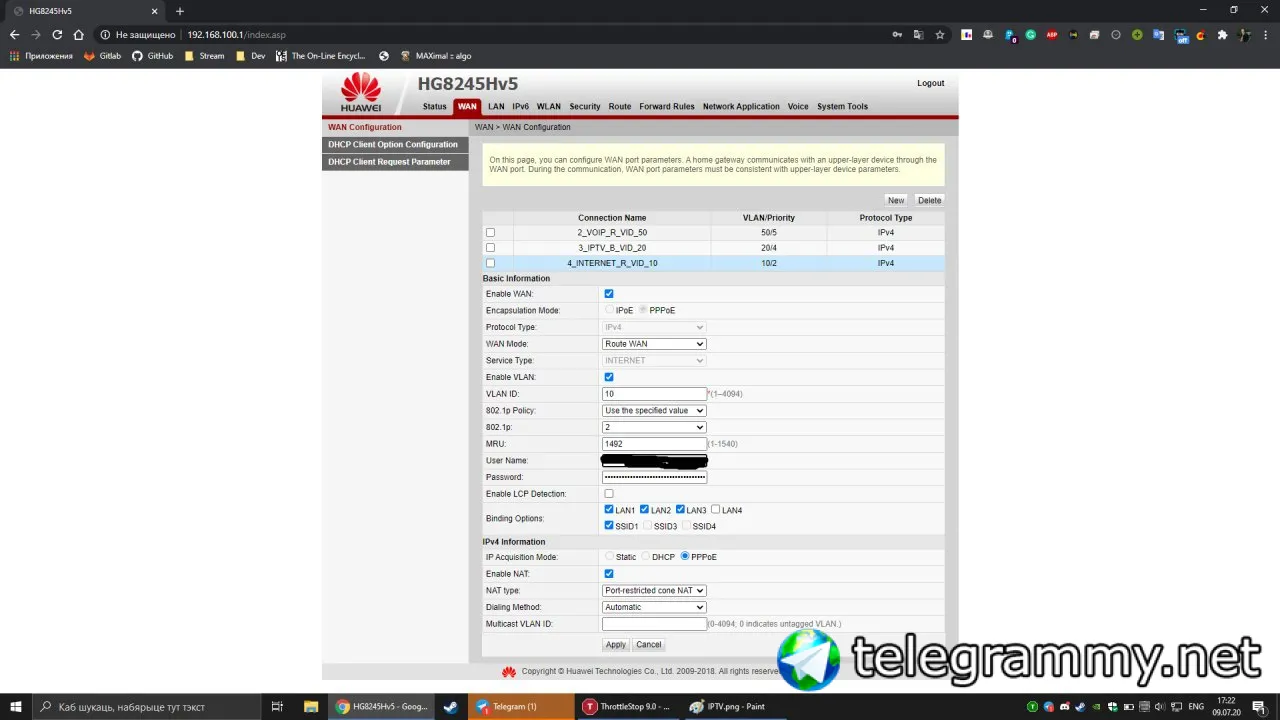Open the Gitlab bookmark

[x=103, y=56]
